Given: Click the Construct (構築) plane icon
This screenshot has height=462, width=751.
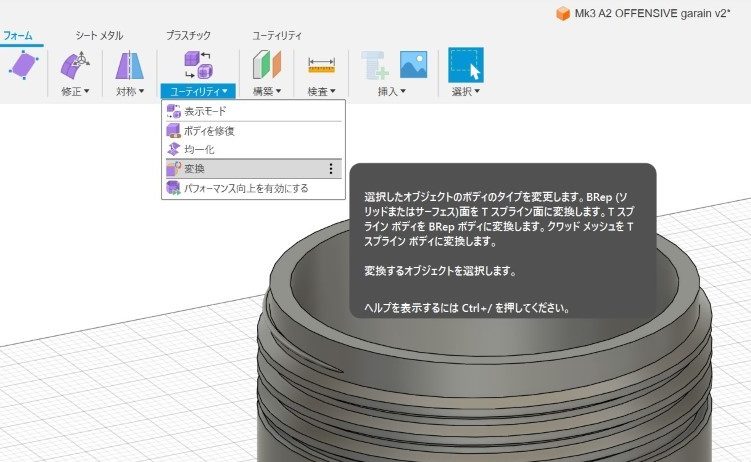Looking at the screenshot, I should (266, 66).
